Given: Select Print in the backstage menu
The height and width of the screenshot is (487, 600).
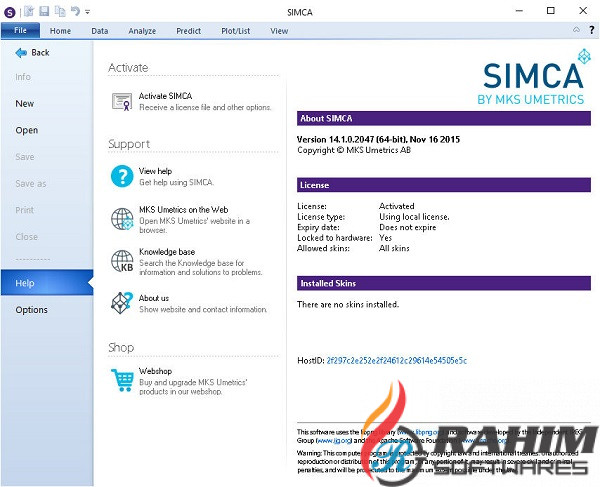Looking at the screenshot, I should tap(24, 210).
